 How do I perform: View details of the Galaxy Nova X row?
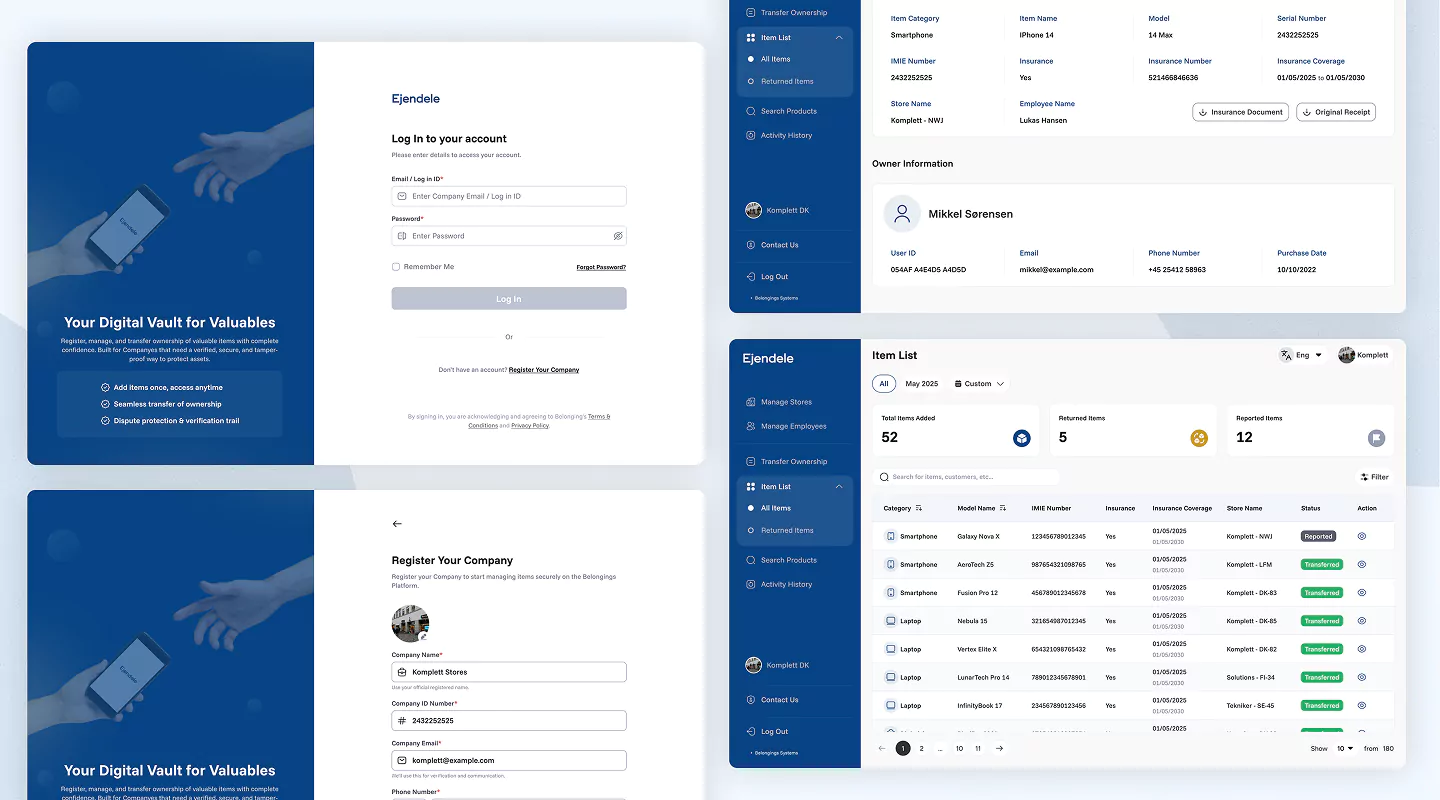click(x=1361, y=537)
